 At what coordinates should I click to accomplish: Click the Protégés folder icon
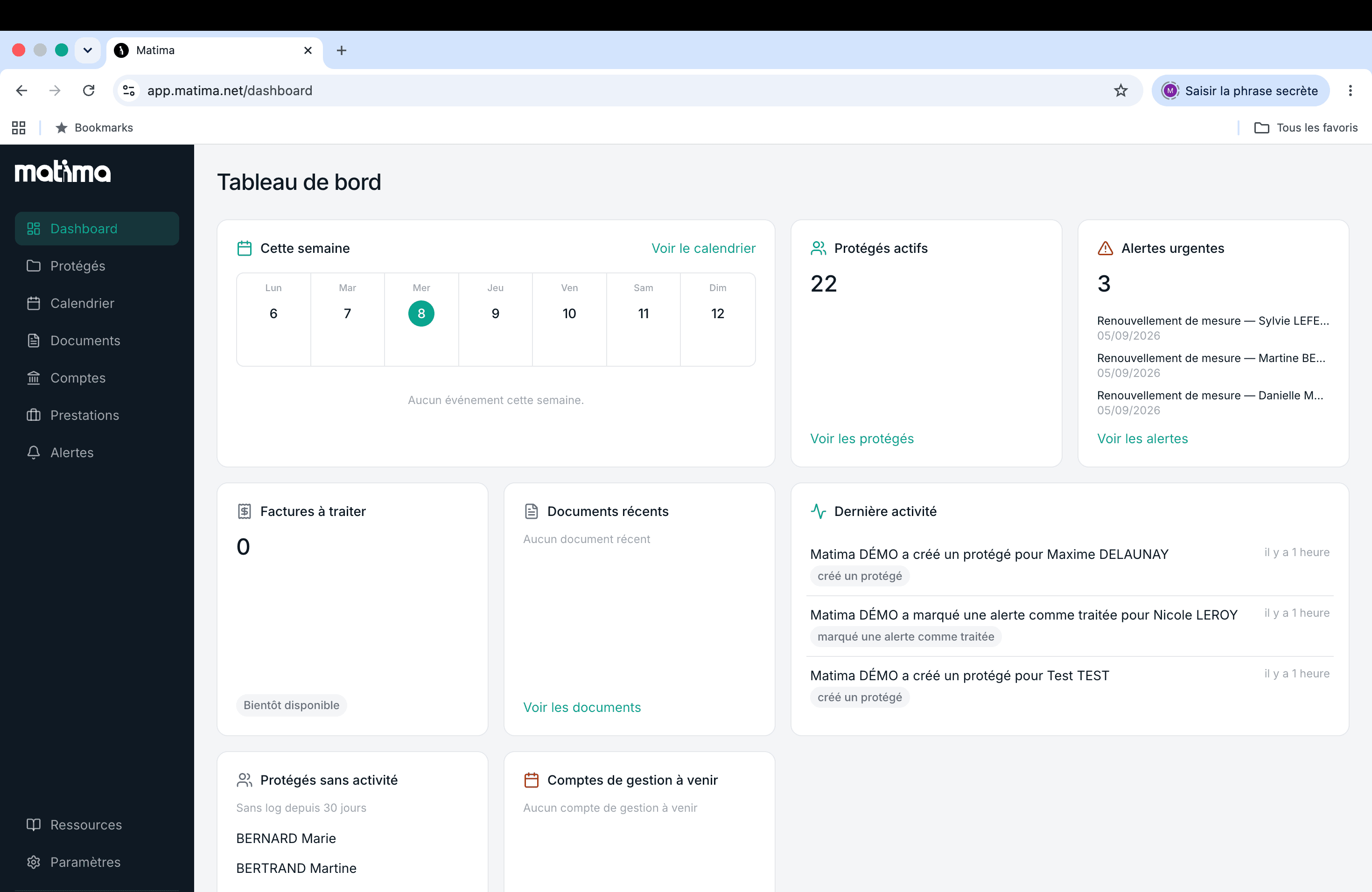click(34, 265)
